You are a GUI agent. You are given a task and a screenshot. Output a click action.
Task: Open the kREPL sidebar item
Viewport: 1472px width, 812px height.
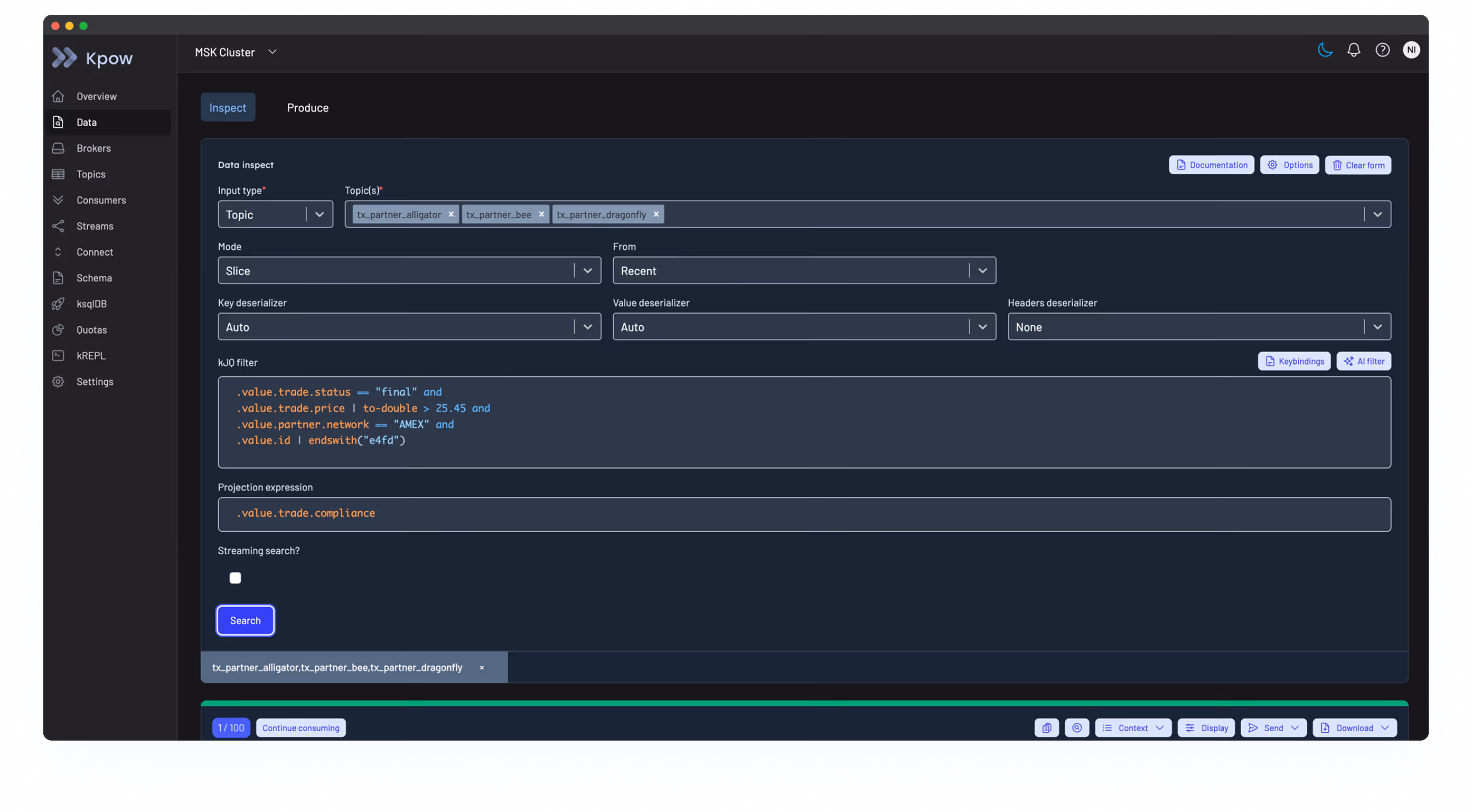click(91, 356)
